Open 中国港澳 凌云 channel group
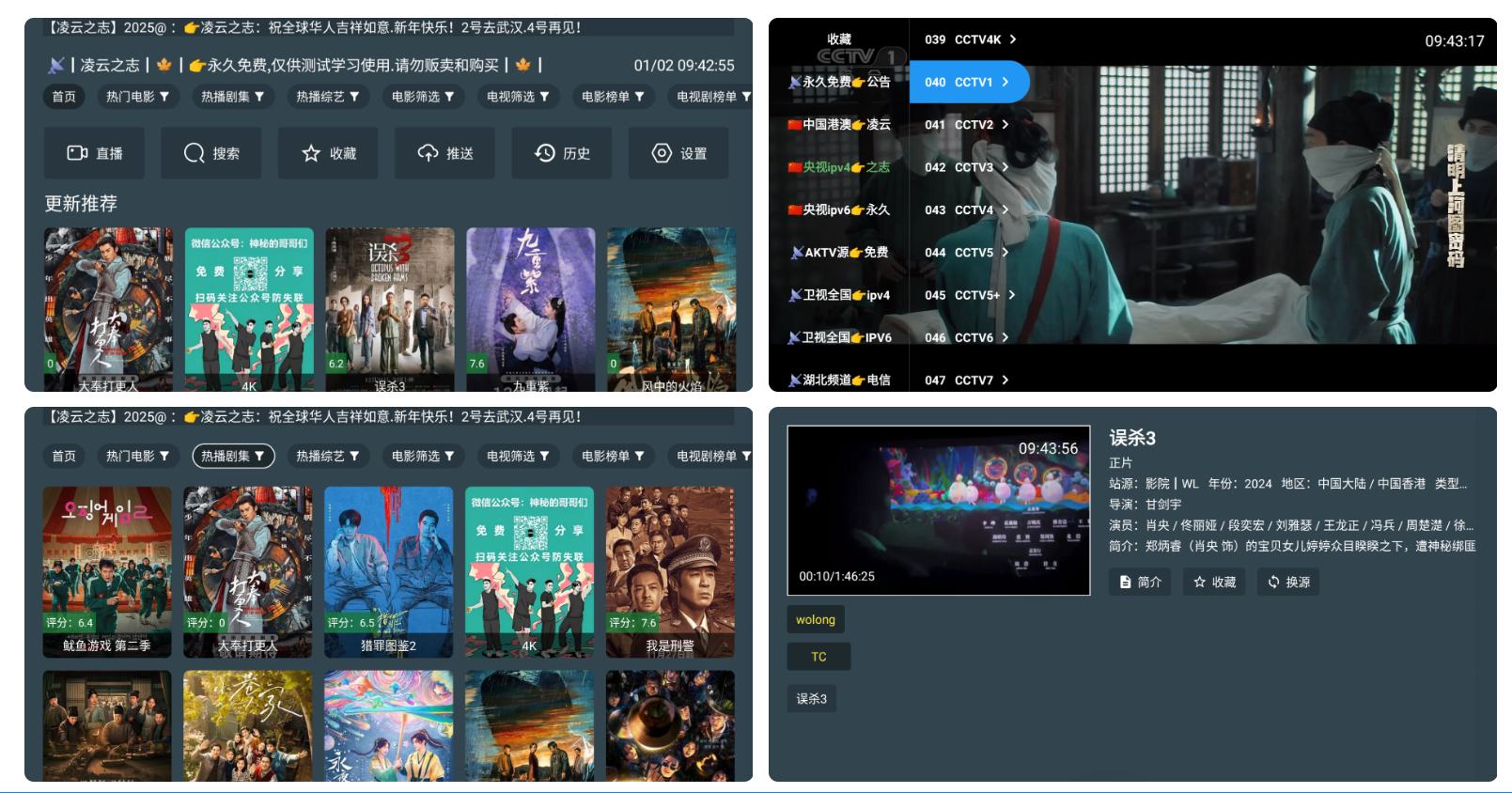Screen dimensions: 1512x793 pyautogui.click(x=839, y=124)
